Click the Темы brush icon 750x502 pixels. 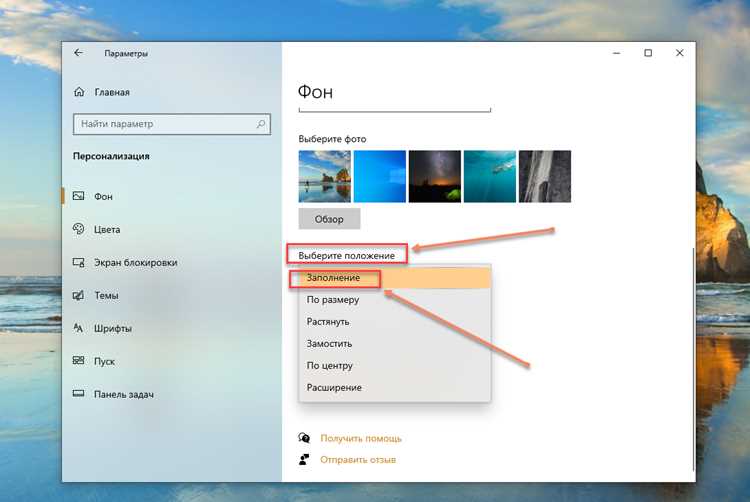pos(78,295)
